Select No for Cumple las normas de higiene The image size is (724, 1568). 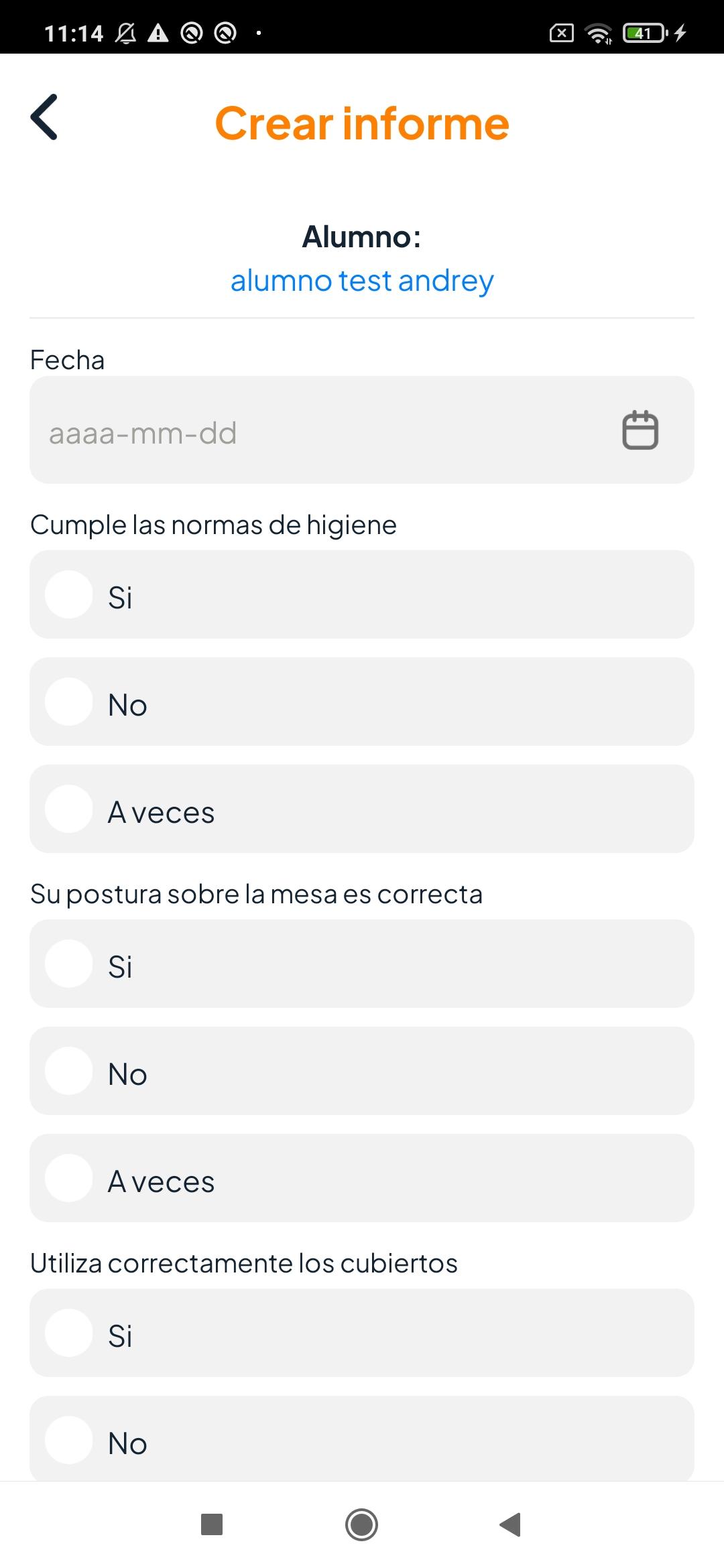(362, 702)
